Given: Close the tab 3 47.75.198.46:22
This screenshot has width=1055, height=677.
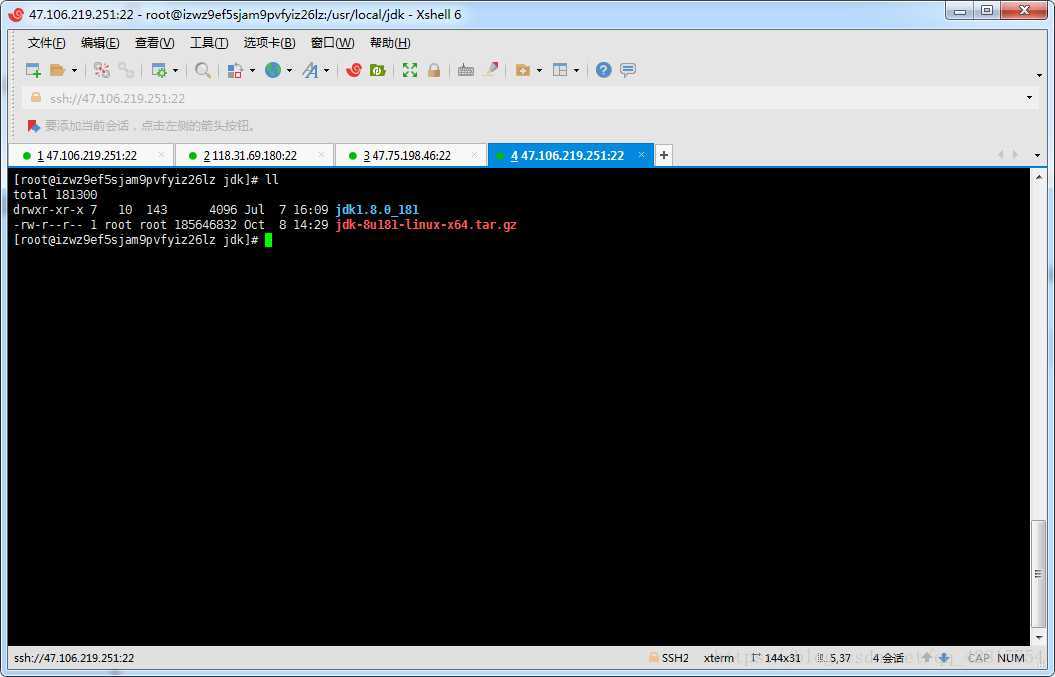Looking at the screenshot, I should (x=475, y=155).
